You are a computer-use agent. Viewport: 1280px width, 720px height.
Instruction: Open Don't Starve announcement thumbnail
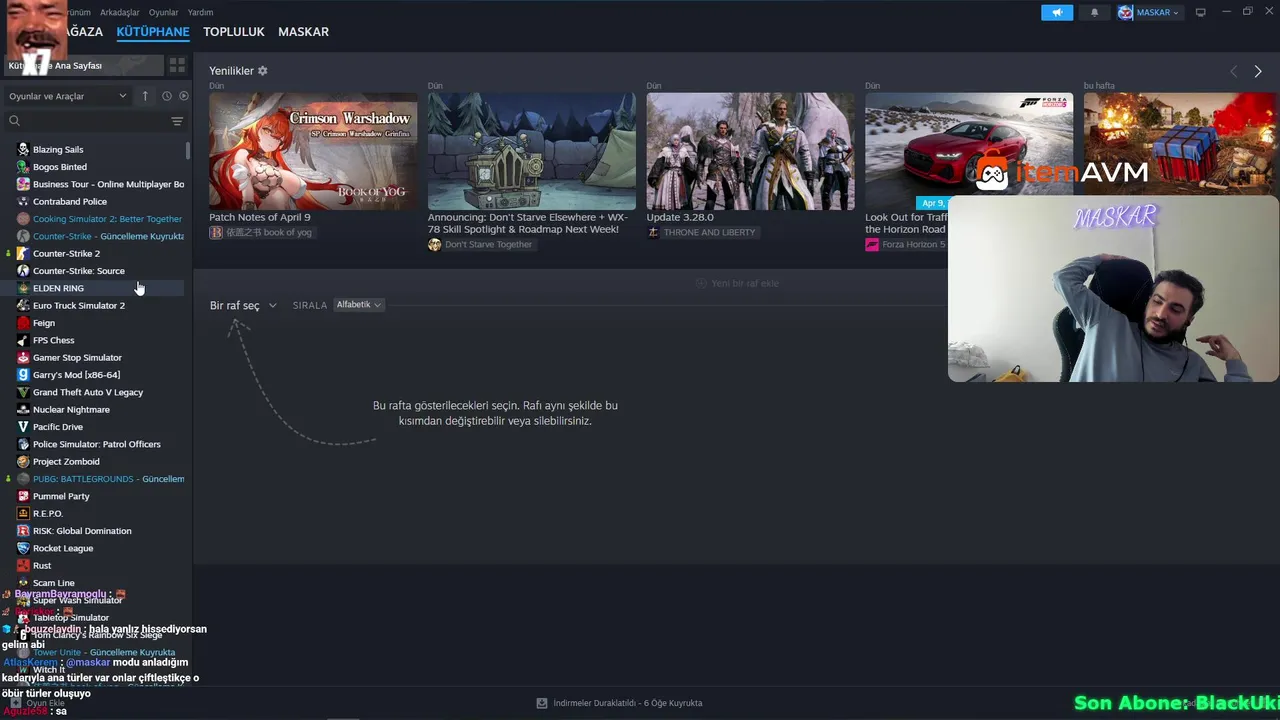coord(531,151)
